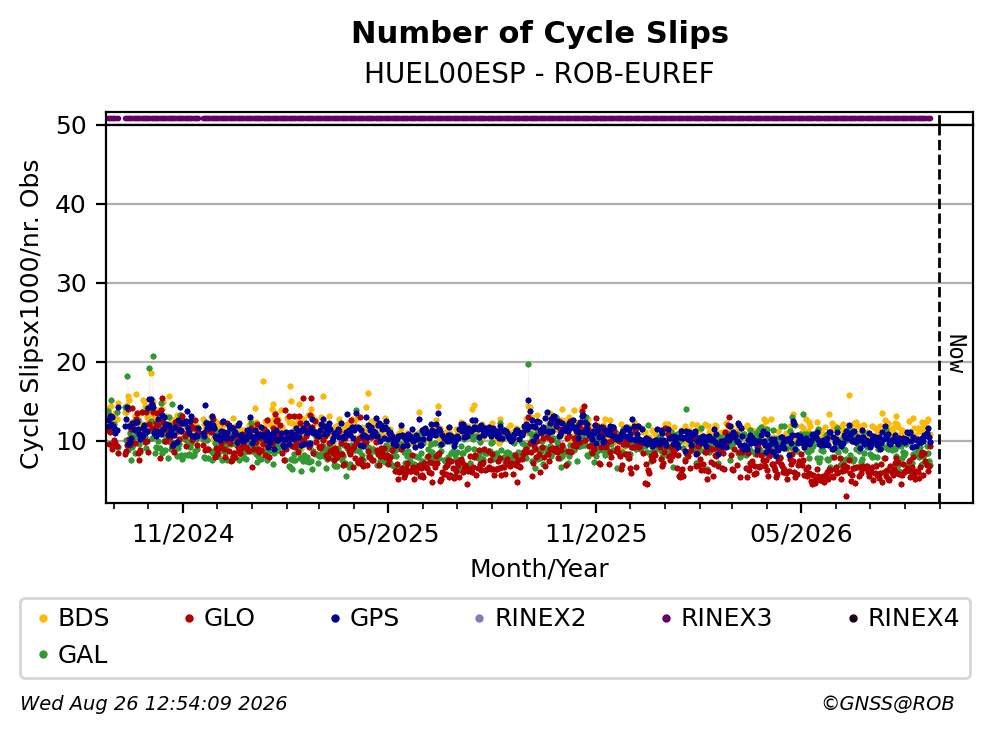Click the GLO red legend marker
993x734 pixels.
[x=189, y=618]
